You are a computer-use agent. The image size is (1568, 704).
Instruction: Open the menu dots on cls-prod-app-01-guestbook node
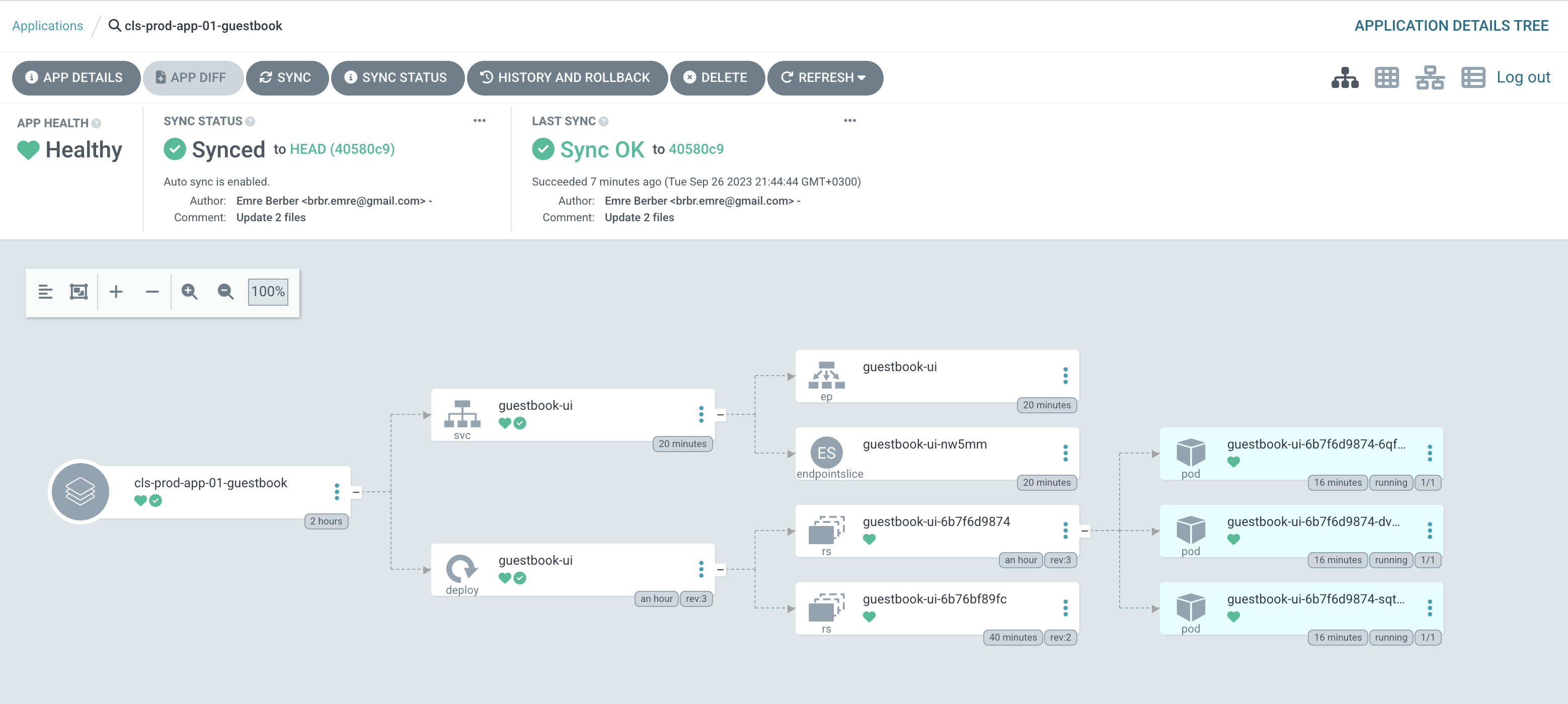[x=337, y=492]
